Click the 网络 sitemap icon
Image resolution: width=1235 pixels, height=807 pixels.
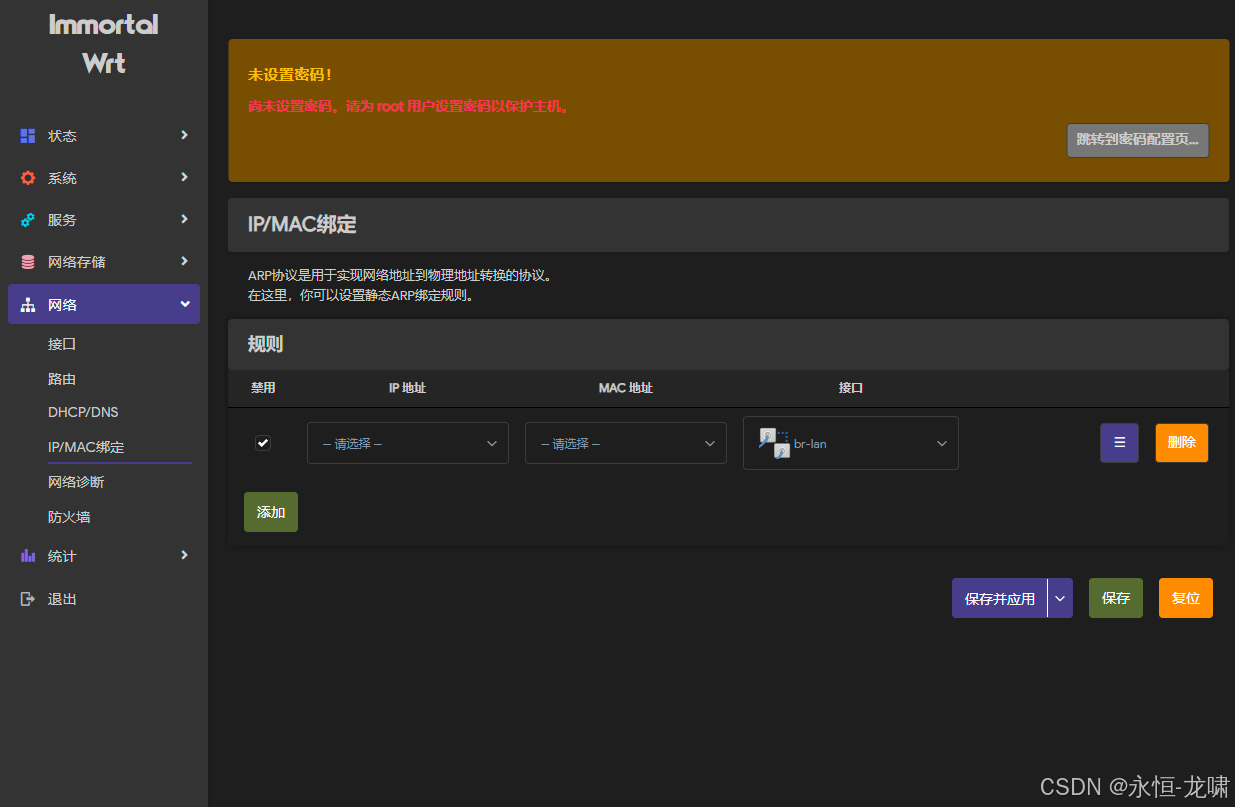point(28,305)
